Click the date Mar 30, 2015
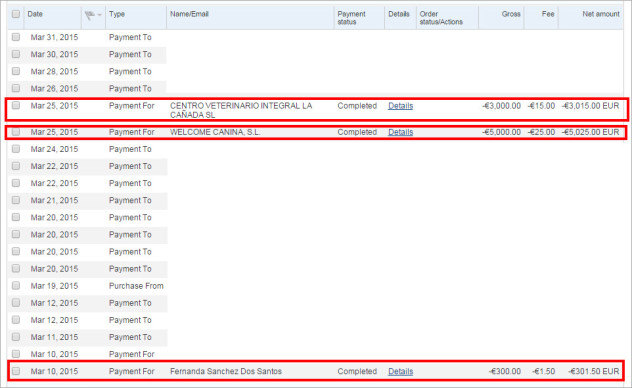The image size is (632, 388). (x=54, y=54)
